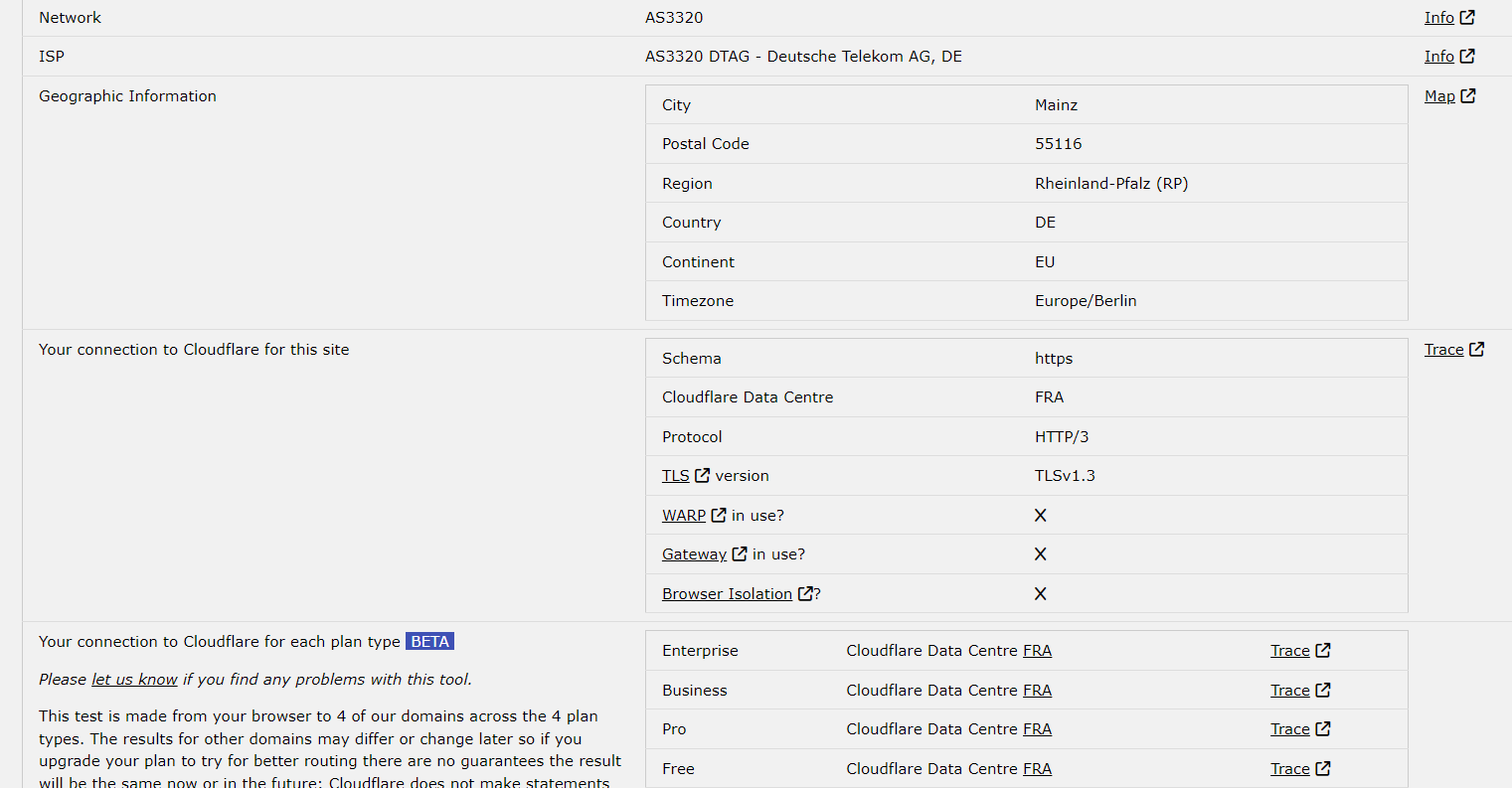Select the Schema value 'https'
The image size is (1512, 788).
tap(1054, 359)
